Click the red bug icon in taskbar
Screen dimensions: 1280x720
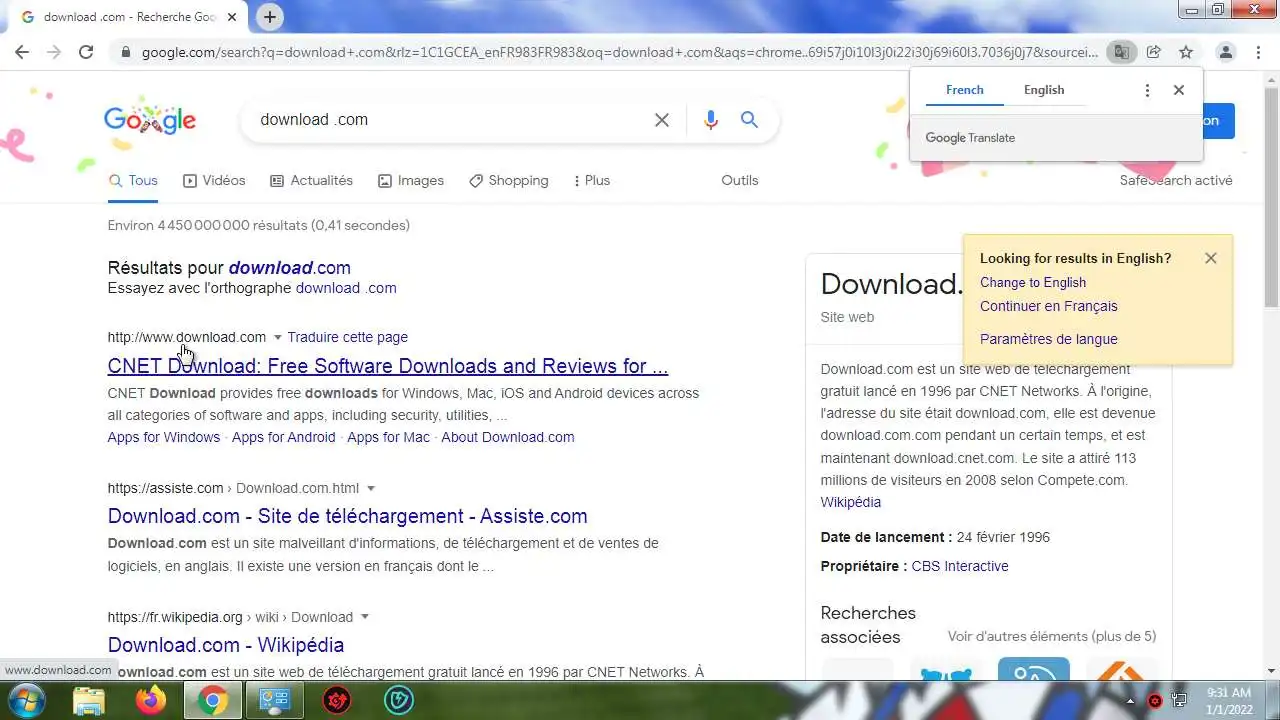337,701
